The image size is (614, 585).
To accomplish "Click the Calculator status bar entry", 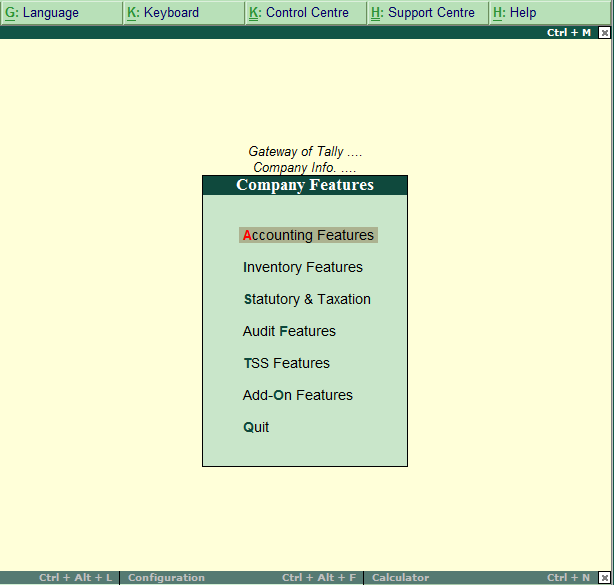I will pyautogui.click(x=400, y=578).
